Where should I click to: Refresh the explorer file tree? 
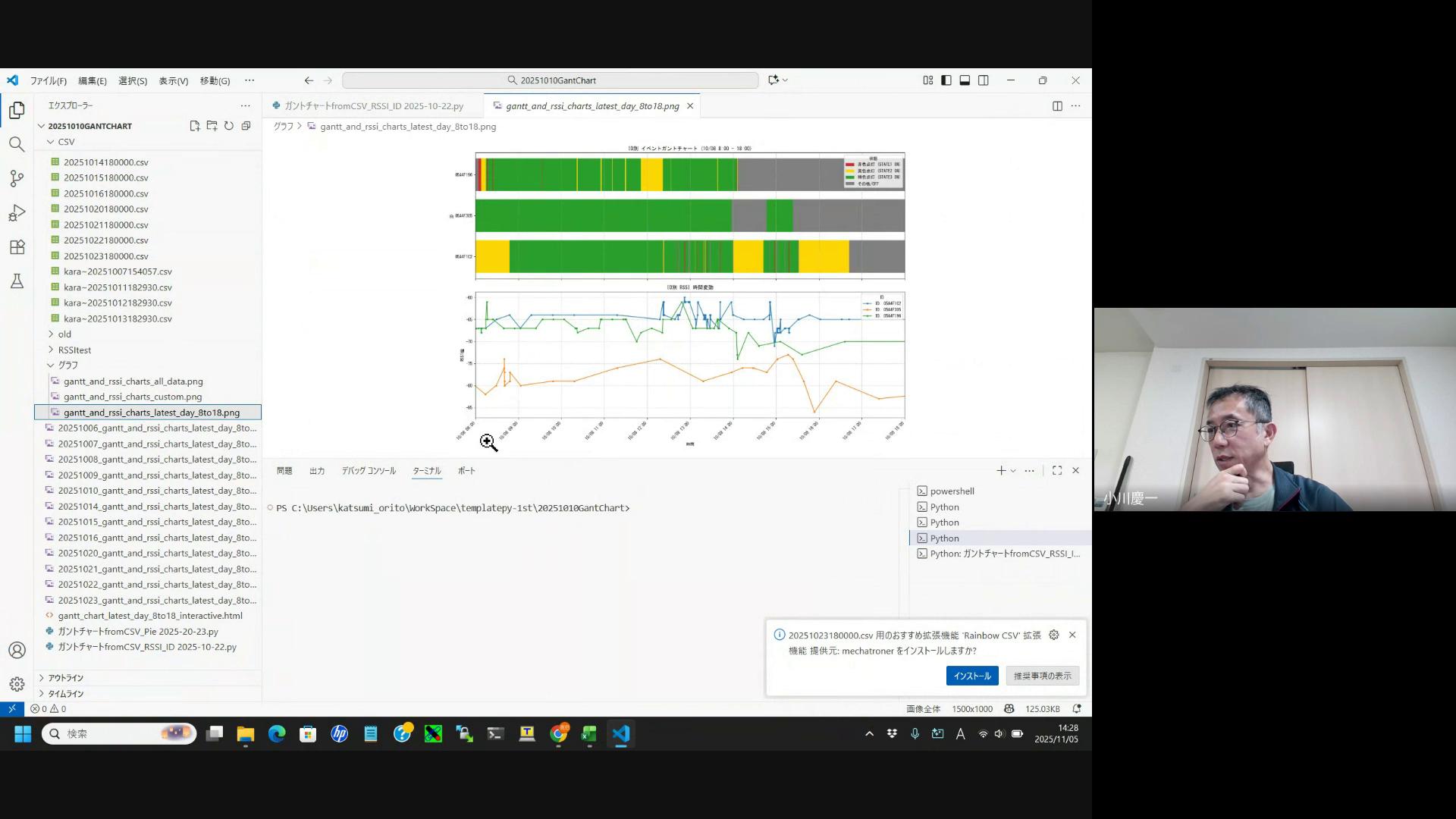click(x=229, y=126)
